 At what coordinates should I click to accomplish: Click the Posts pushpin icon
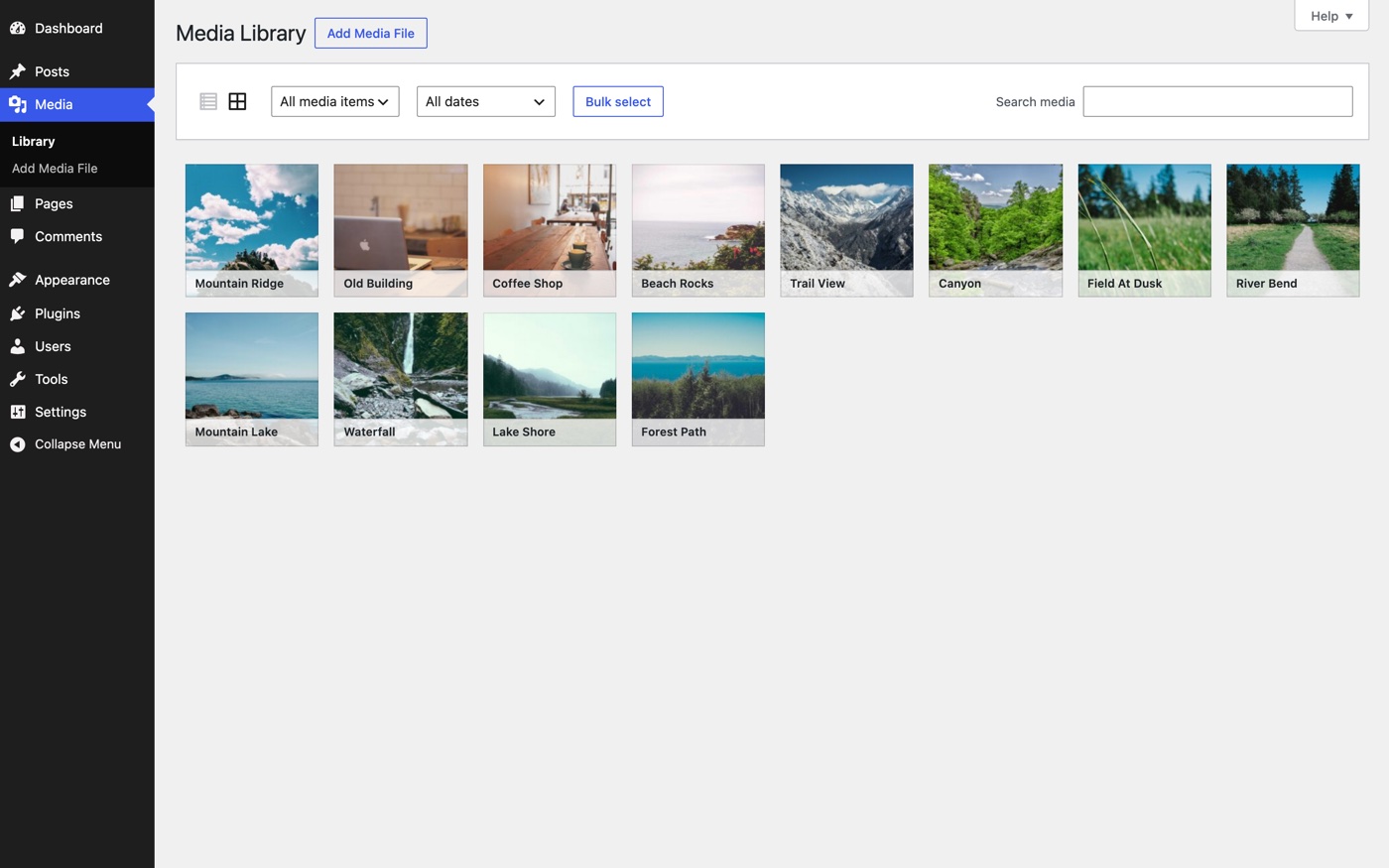(18, 71)
